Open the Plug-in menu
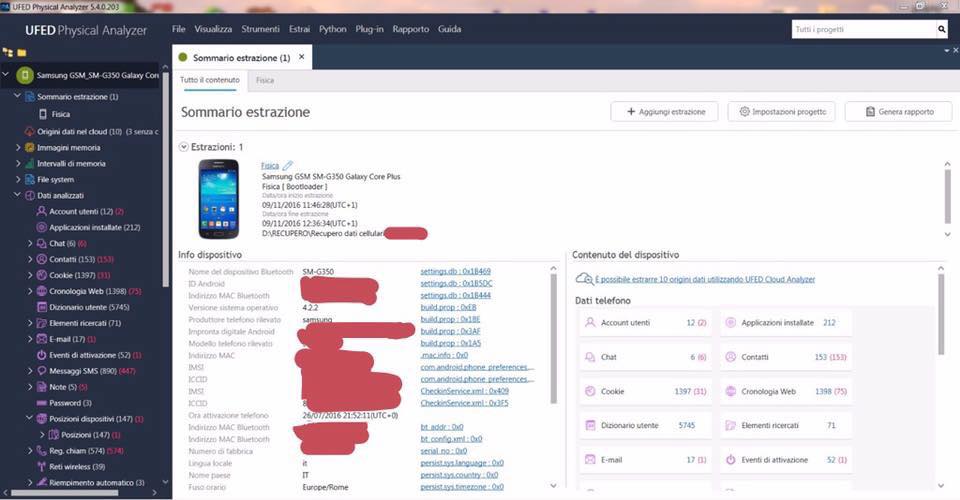960x500 pixels. (369, 29)
